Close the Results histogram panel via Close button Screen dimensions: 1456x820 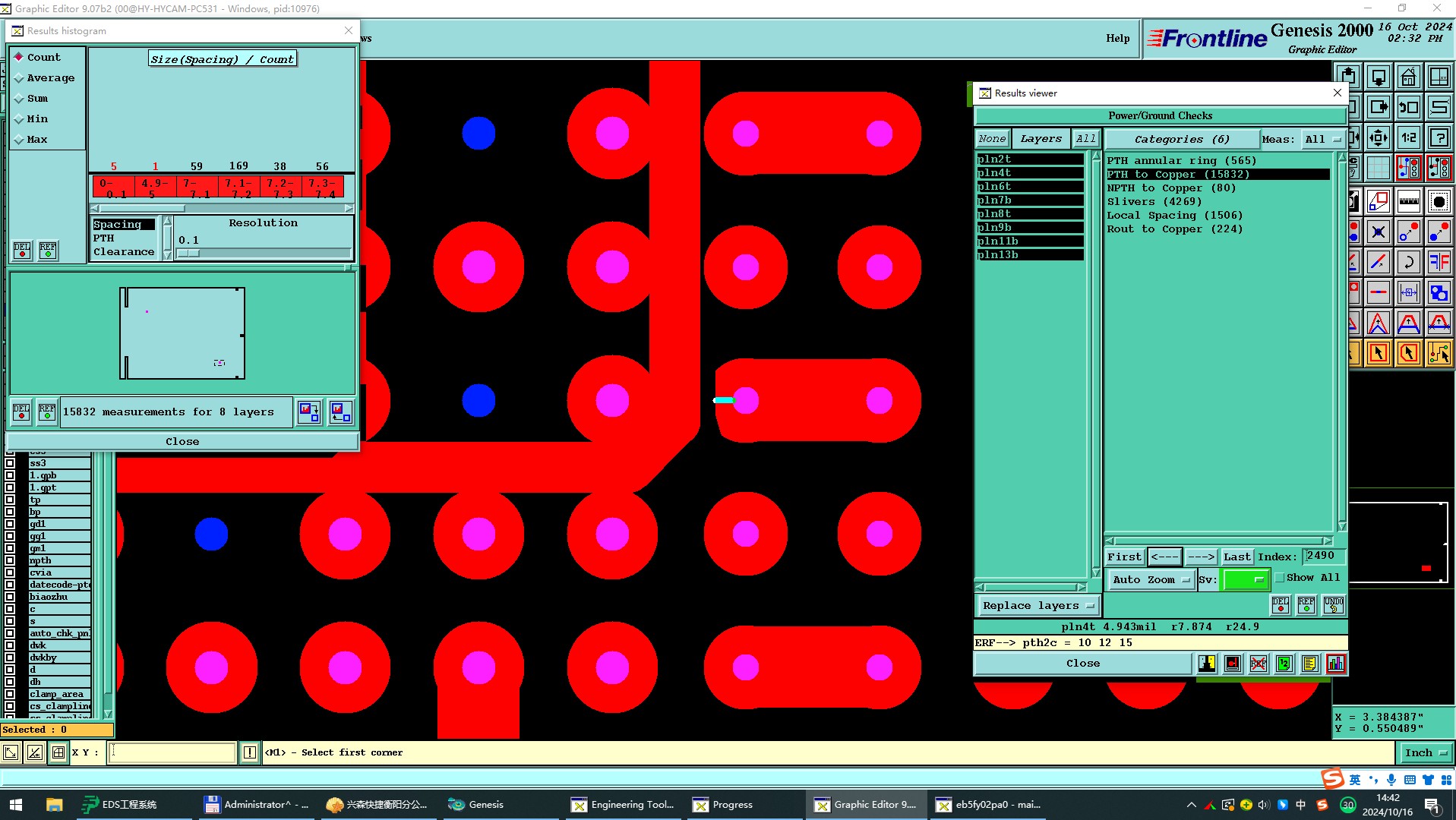(x=182, y=441)
